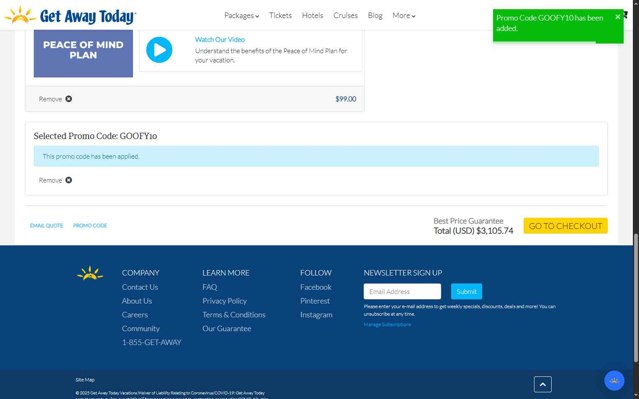Click the newsletter Submit button
The width and height of the screenshot is (639, 399).
point(466,291)
